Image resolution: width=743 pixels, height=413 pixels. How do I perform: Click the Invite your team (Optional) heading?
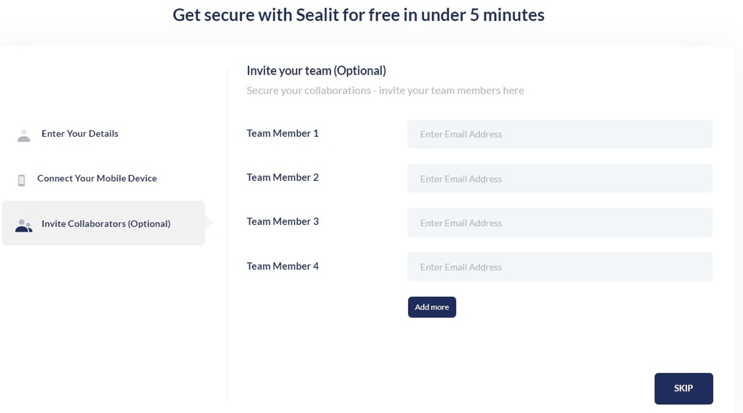(316, 71)
